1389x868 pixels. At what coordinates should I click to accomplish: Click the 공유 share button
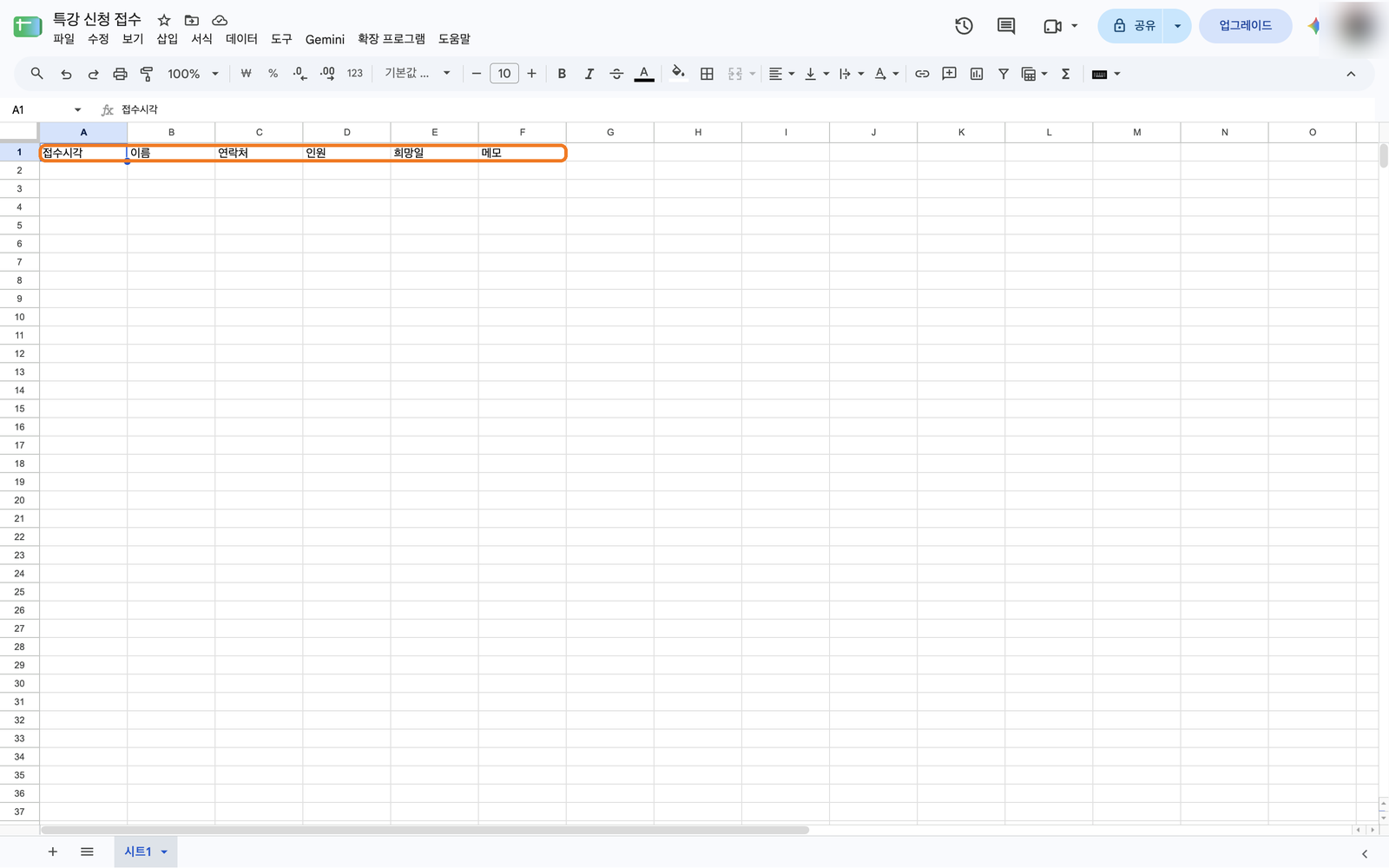1135,26
